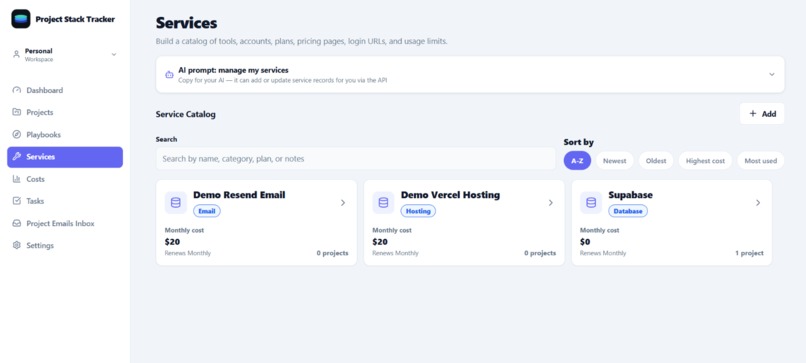806x363 pixels.
Task: Click the Email category tag
Action: tap(207, 211)
